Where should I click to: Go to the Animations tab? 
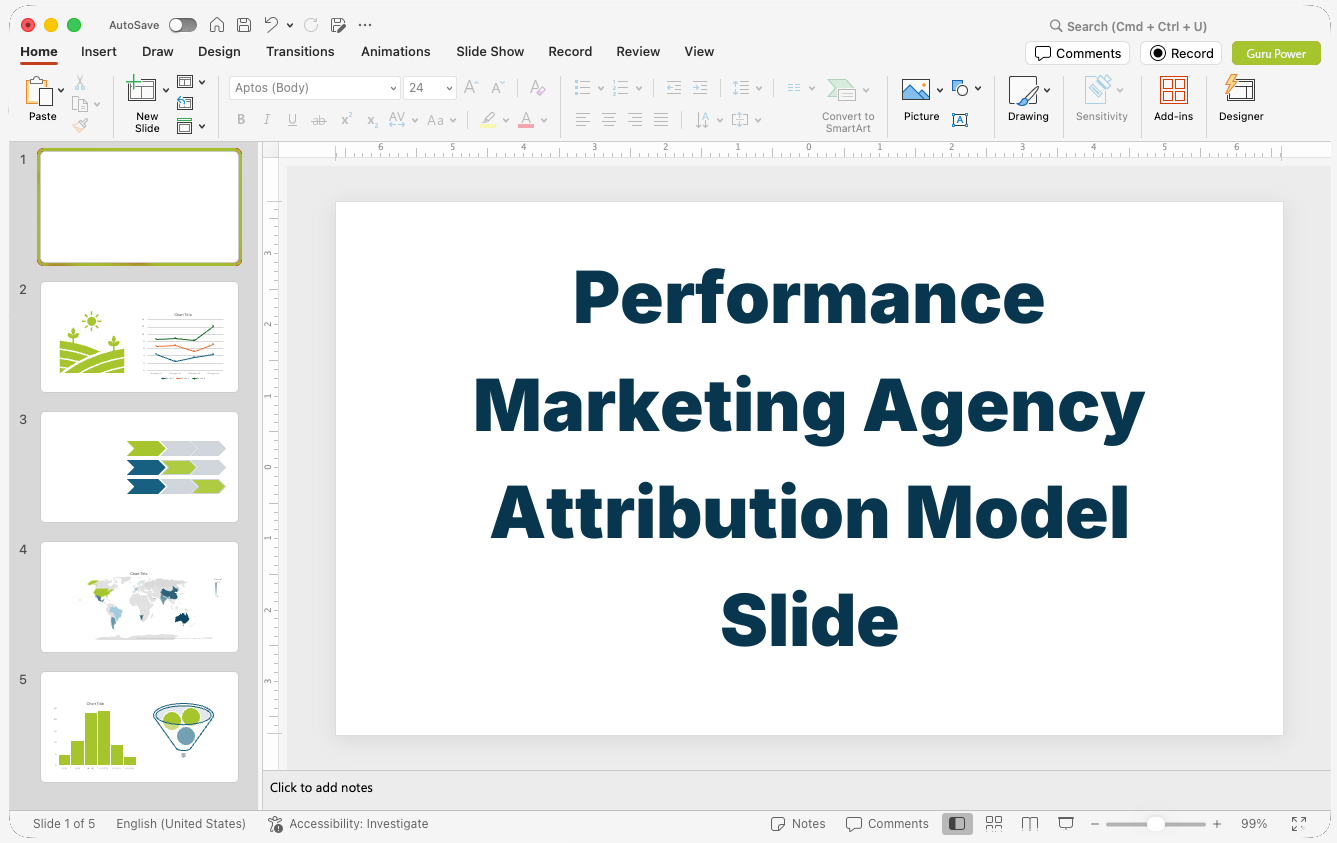(x=396, y=51)
